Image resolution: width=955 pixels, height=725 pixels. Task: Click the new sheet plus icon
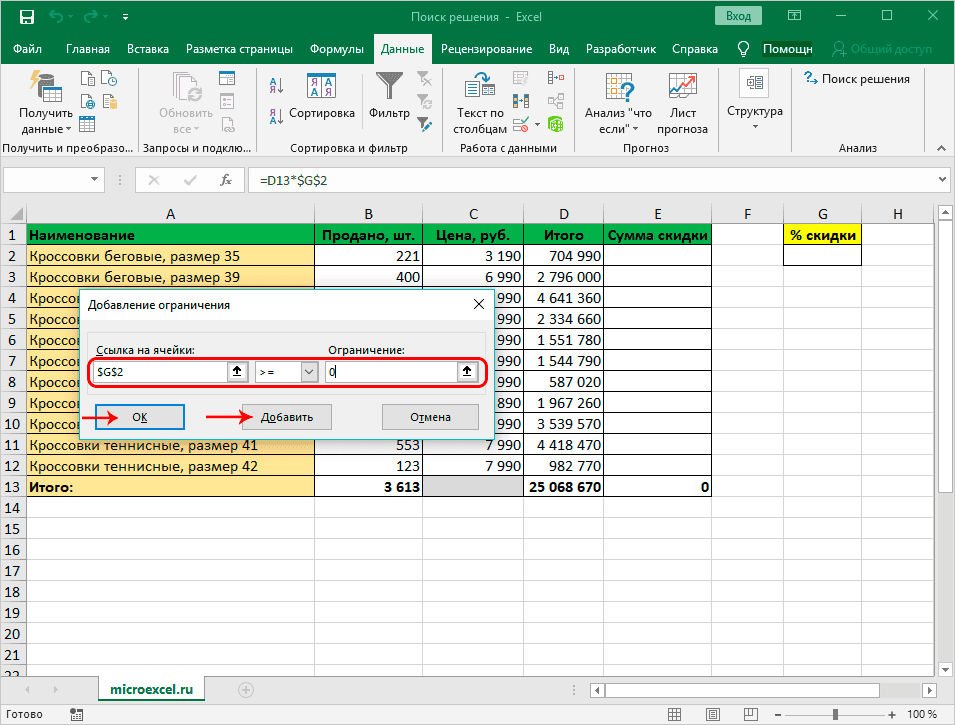246,689
